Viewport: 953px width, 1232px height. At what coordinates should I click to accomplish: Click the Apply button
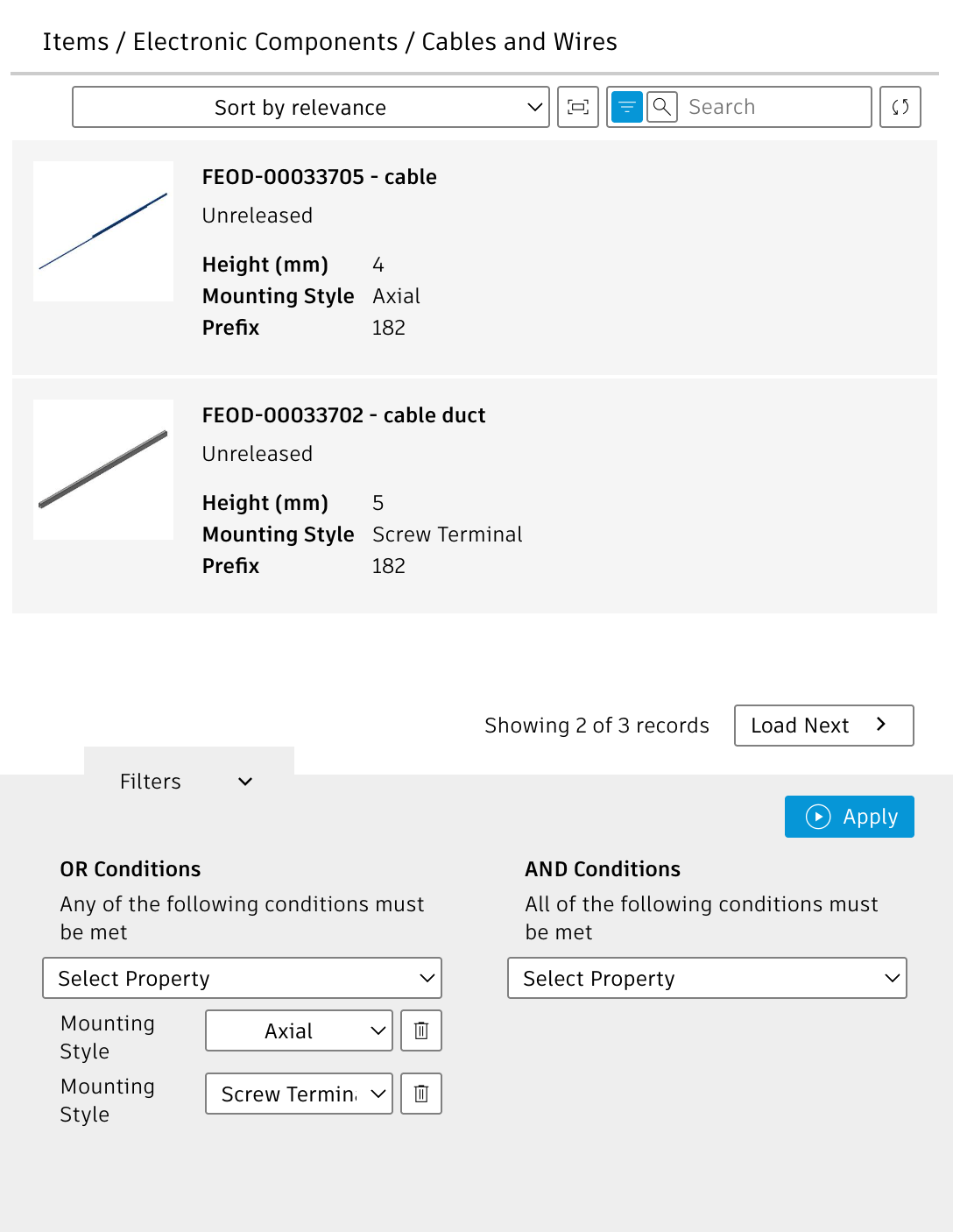850,817
